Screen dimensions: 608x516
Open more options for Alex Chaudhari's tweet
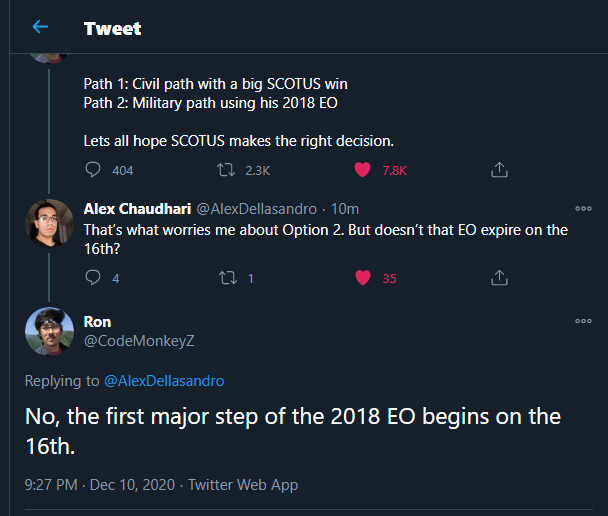[583, 209]
